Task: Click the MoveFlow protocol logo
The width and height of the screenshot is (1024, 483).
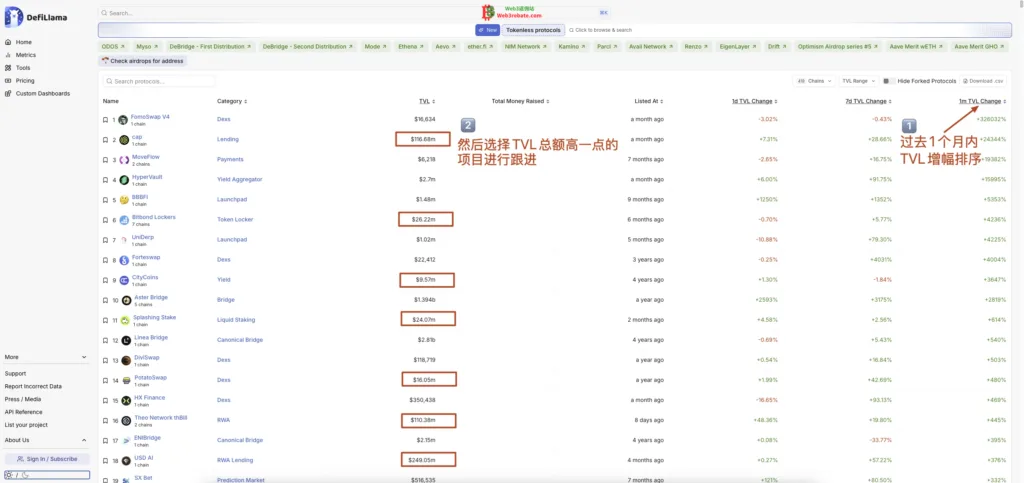Action: [x=123, y=160]
